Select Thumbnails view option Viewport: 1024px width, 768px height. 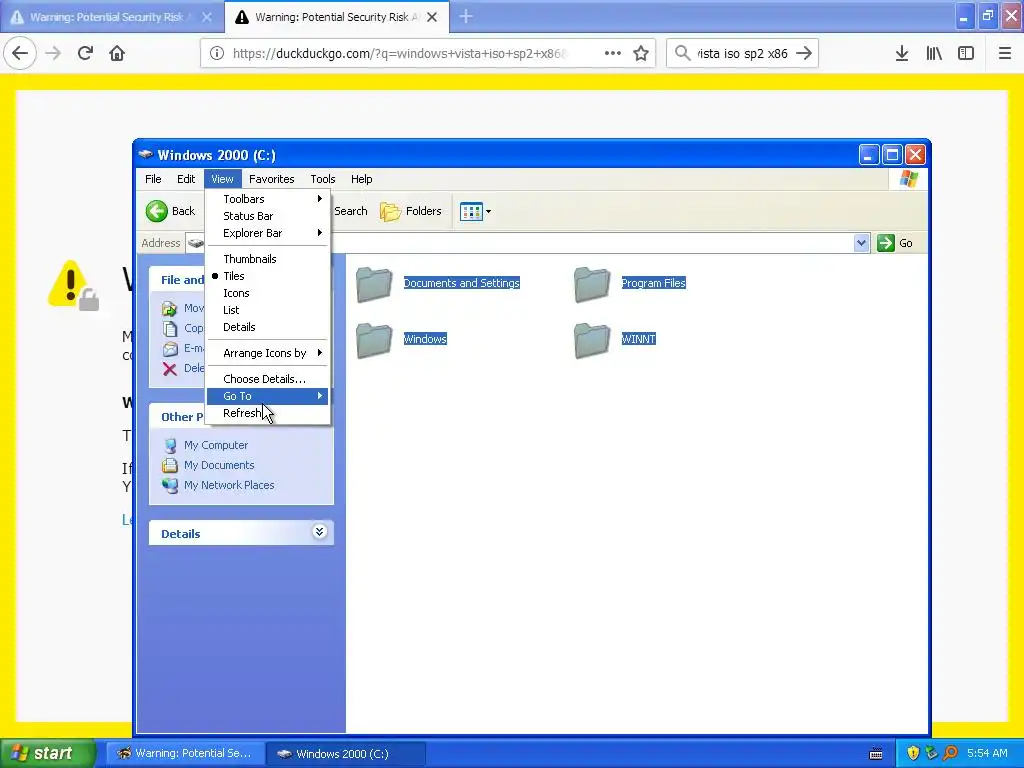(x=268, y=259)
